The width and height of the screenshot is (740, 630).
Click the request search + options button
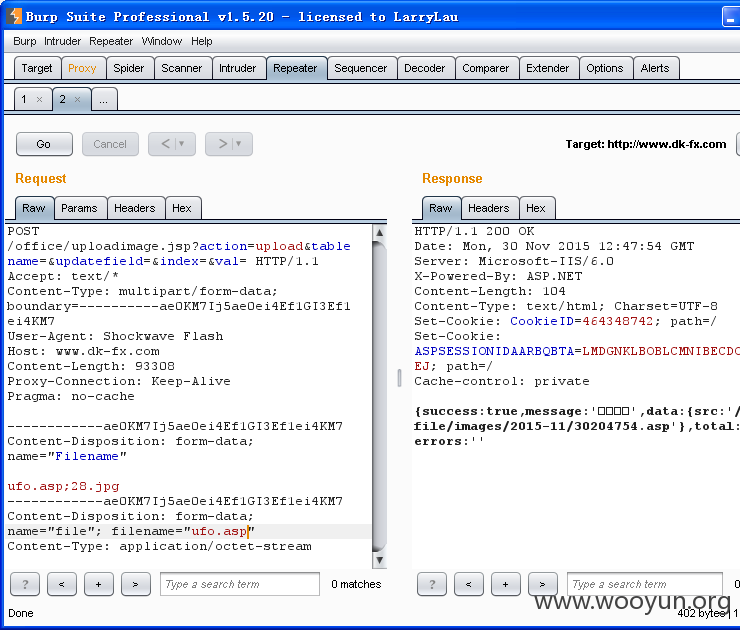click(x=99, y=584)
